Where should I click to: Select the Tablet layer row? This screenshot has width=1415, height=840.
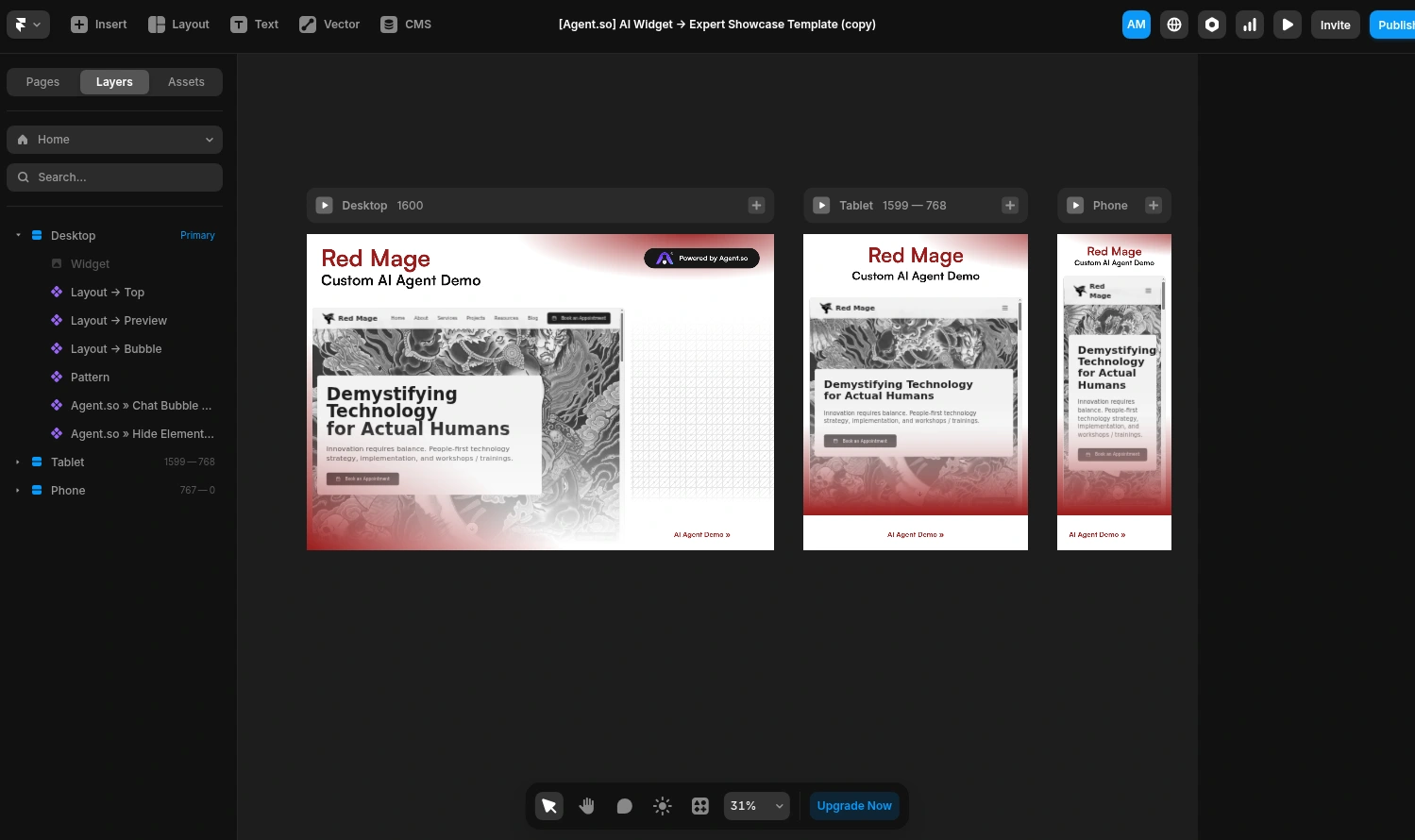coord(114,462)
